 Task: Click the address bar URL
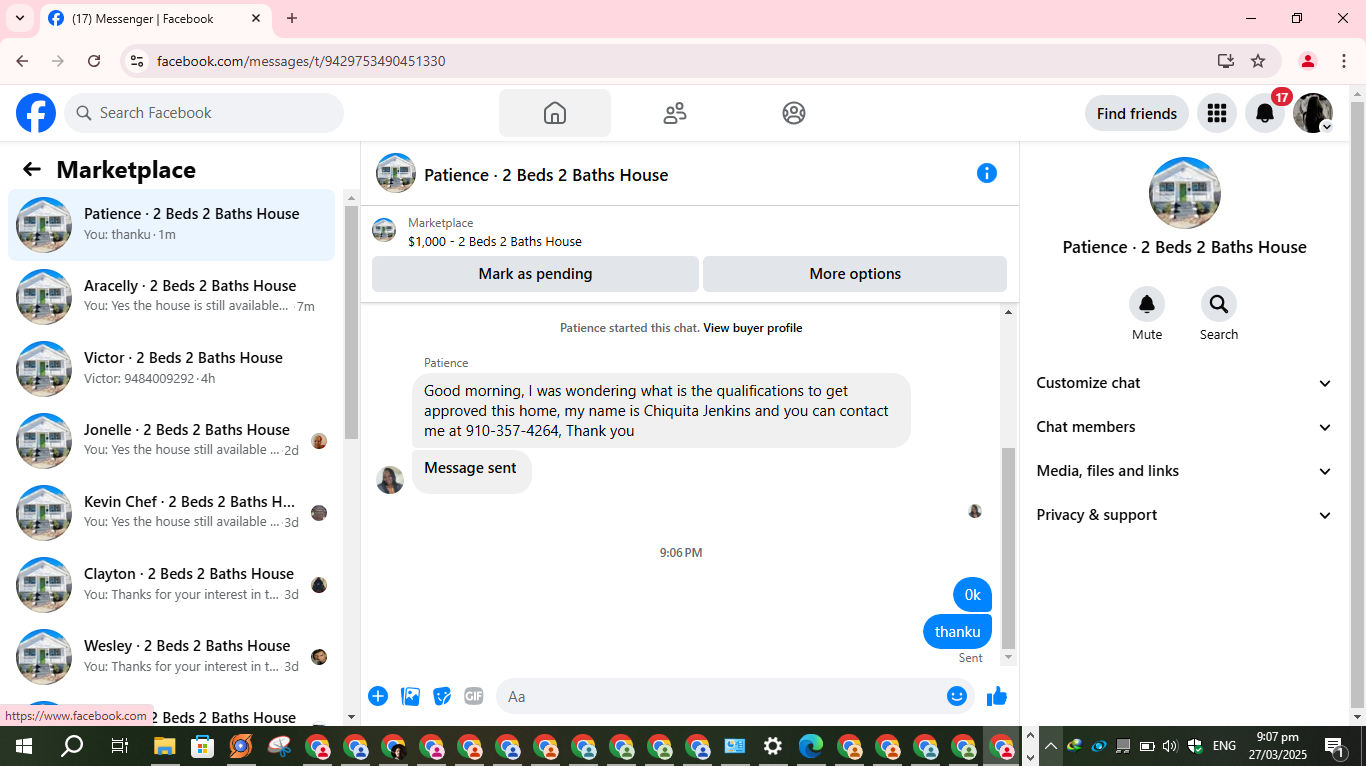coord(301,61)
